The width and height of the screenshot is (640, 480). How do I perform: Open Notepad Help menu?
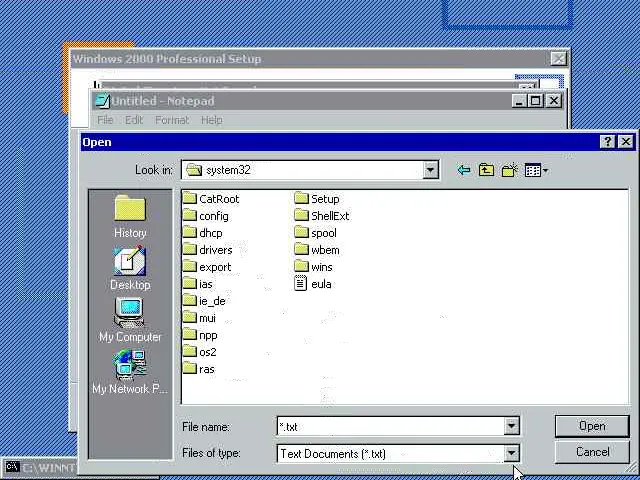point(211,120)
